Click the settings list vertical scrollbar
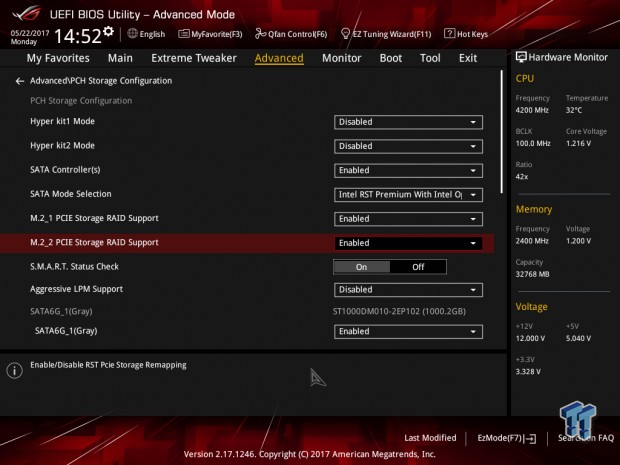Viewport: 620px width, 465px height. click(x=502, y=132)
